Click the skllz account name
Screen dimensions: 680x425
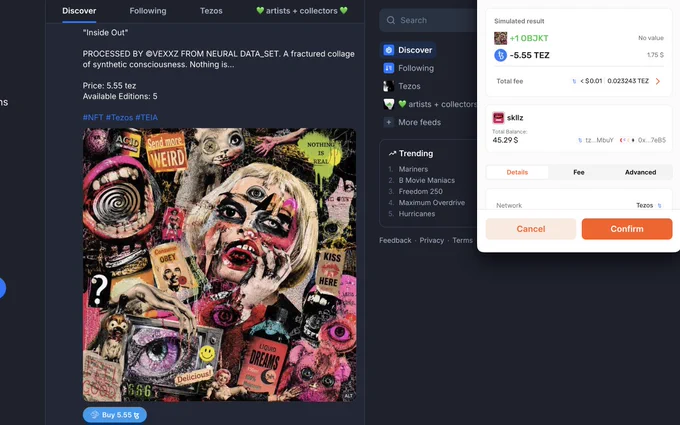click(x=515, y=118)
